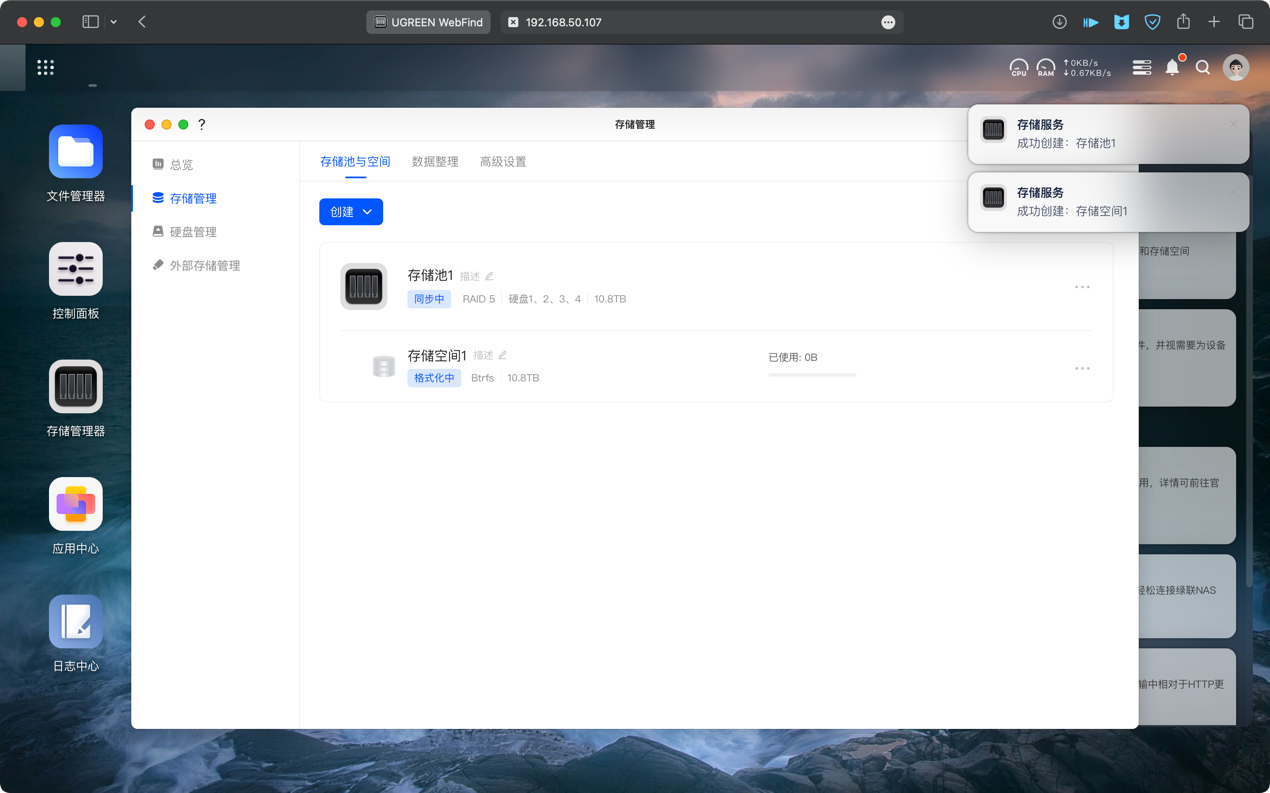1270x793 pixels.
Task: Go to 总览 in the sidebar
Action: pos(181,165)
